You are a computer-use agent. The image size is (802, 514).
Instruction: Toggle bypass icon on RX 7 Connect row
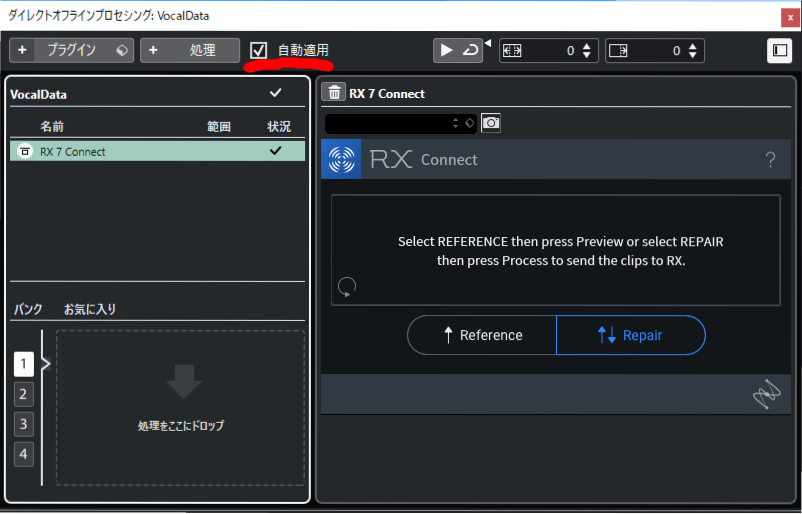24,151
